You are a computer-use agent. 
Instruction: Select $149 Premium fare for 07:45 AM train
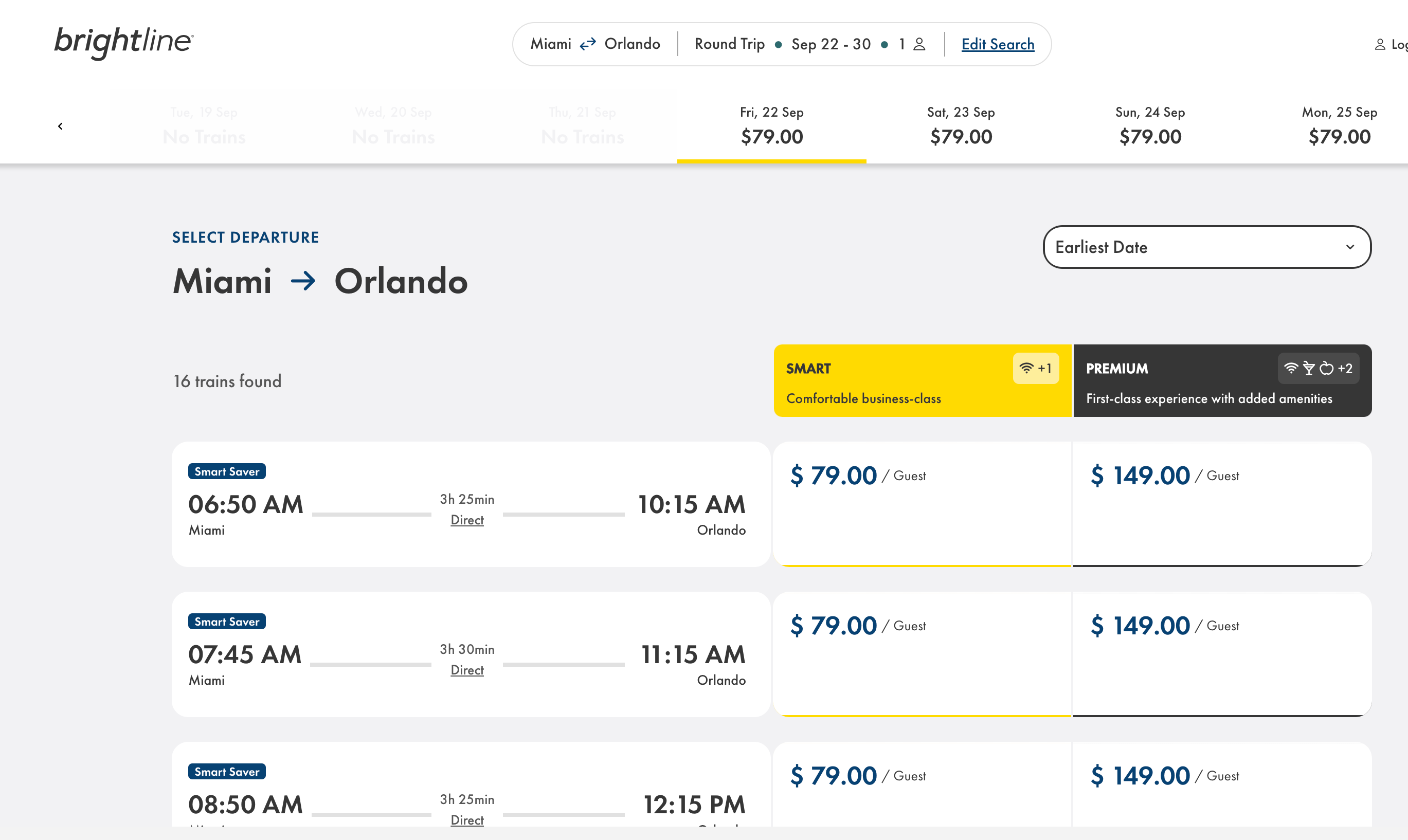(1221, 654)
